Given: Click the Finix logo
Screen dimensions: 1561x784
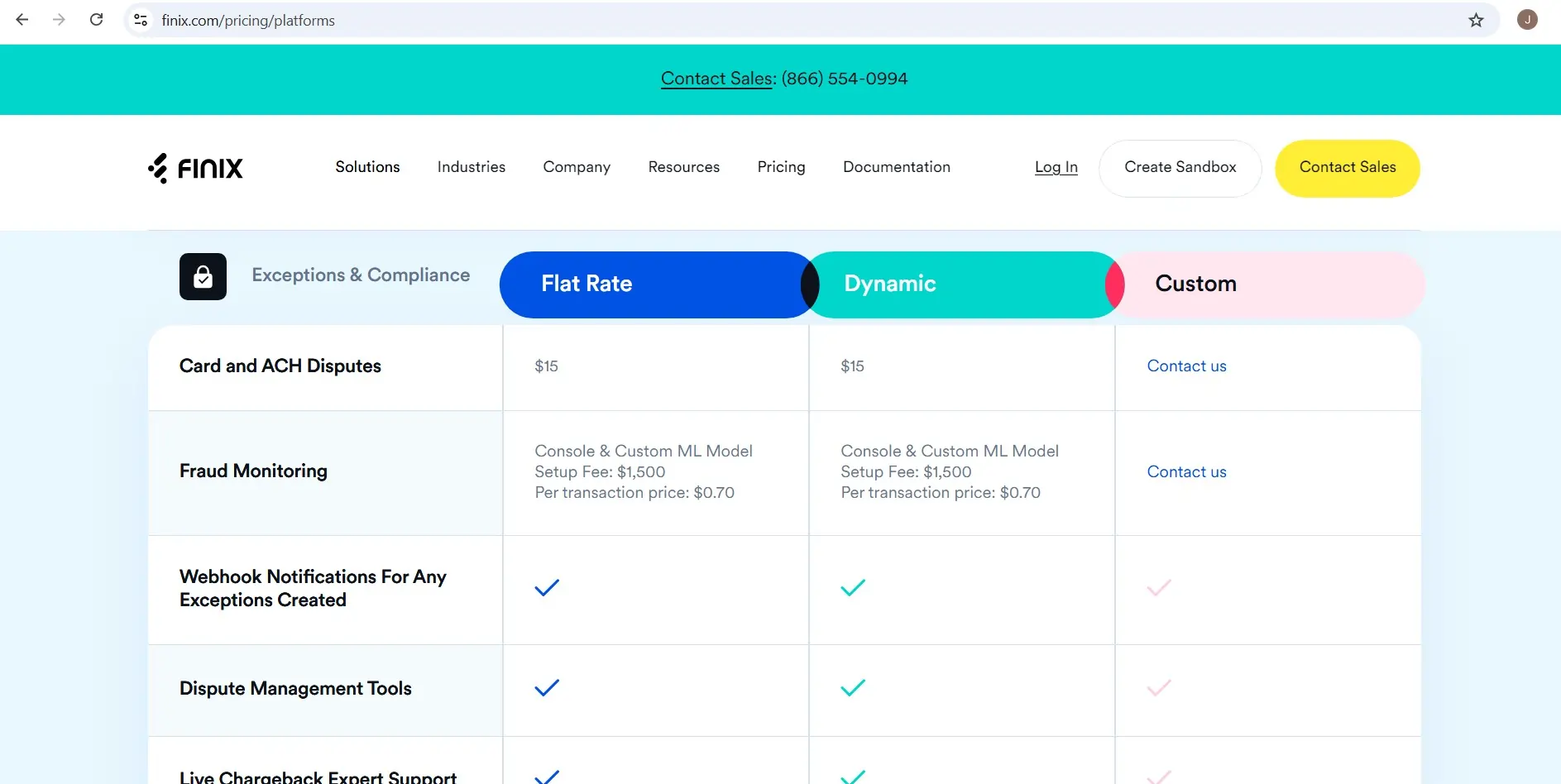Looking at the screenshot, I should 195,169.
